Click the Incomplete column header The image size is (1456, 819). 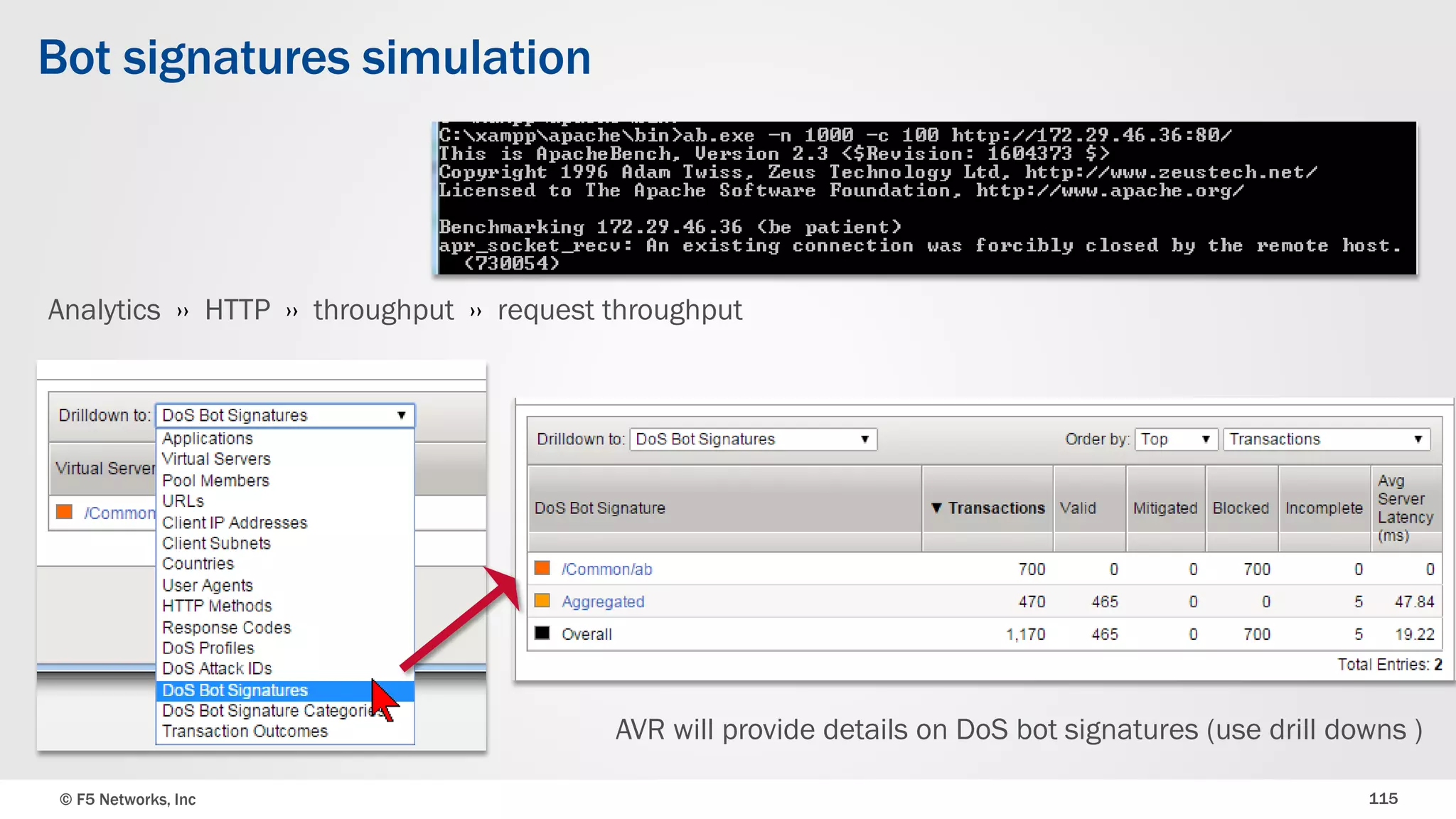click(1324, 508)
